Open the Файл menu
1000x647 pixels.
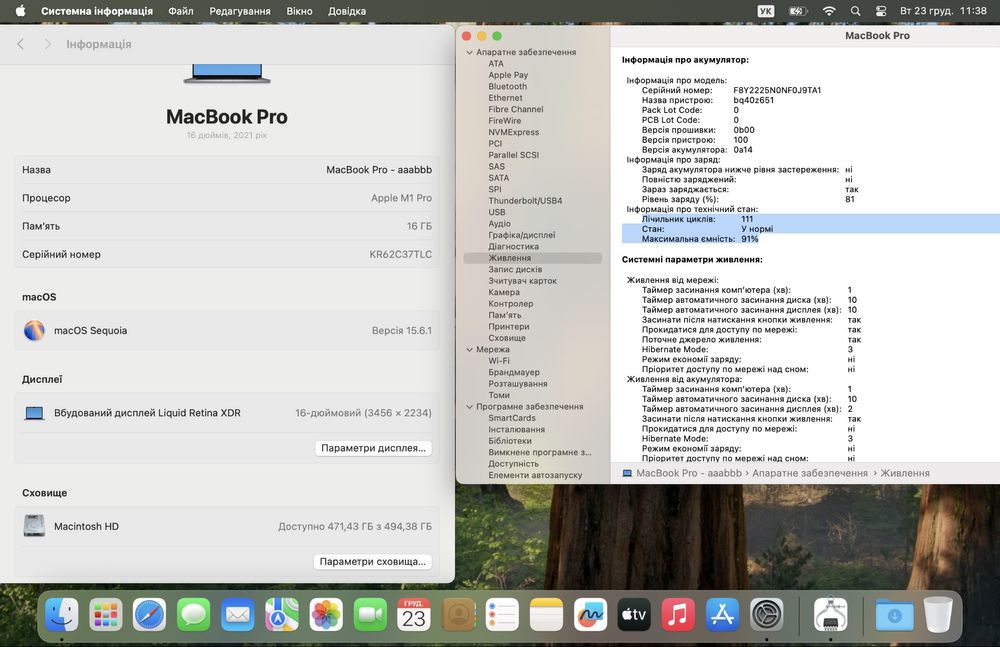pos(180,11)
